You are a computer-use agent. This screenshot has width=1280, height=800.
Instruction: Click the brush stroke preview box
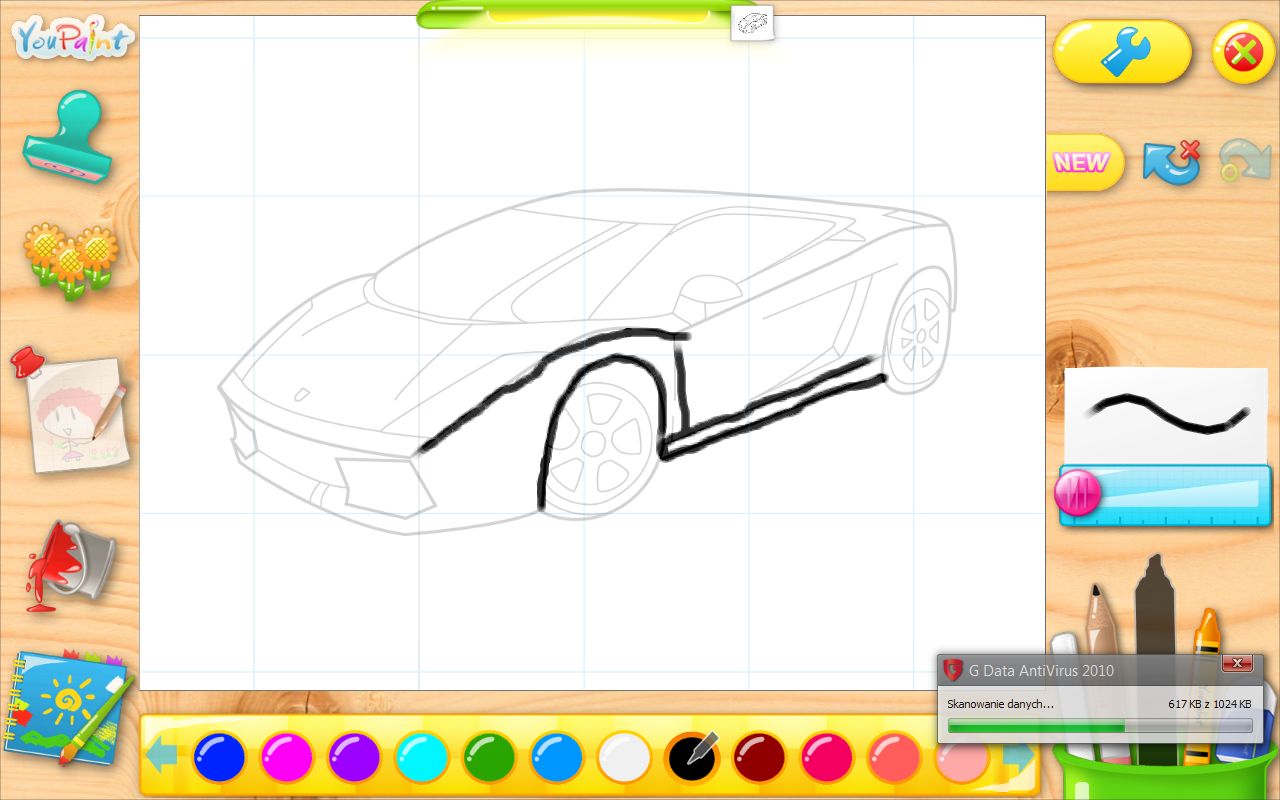(1165, 414)
